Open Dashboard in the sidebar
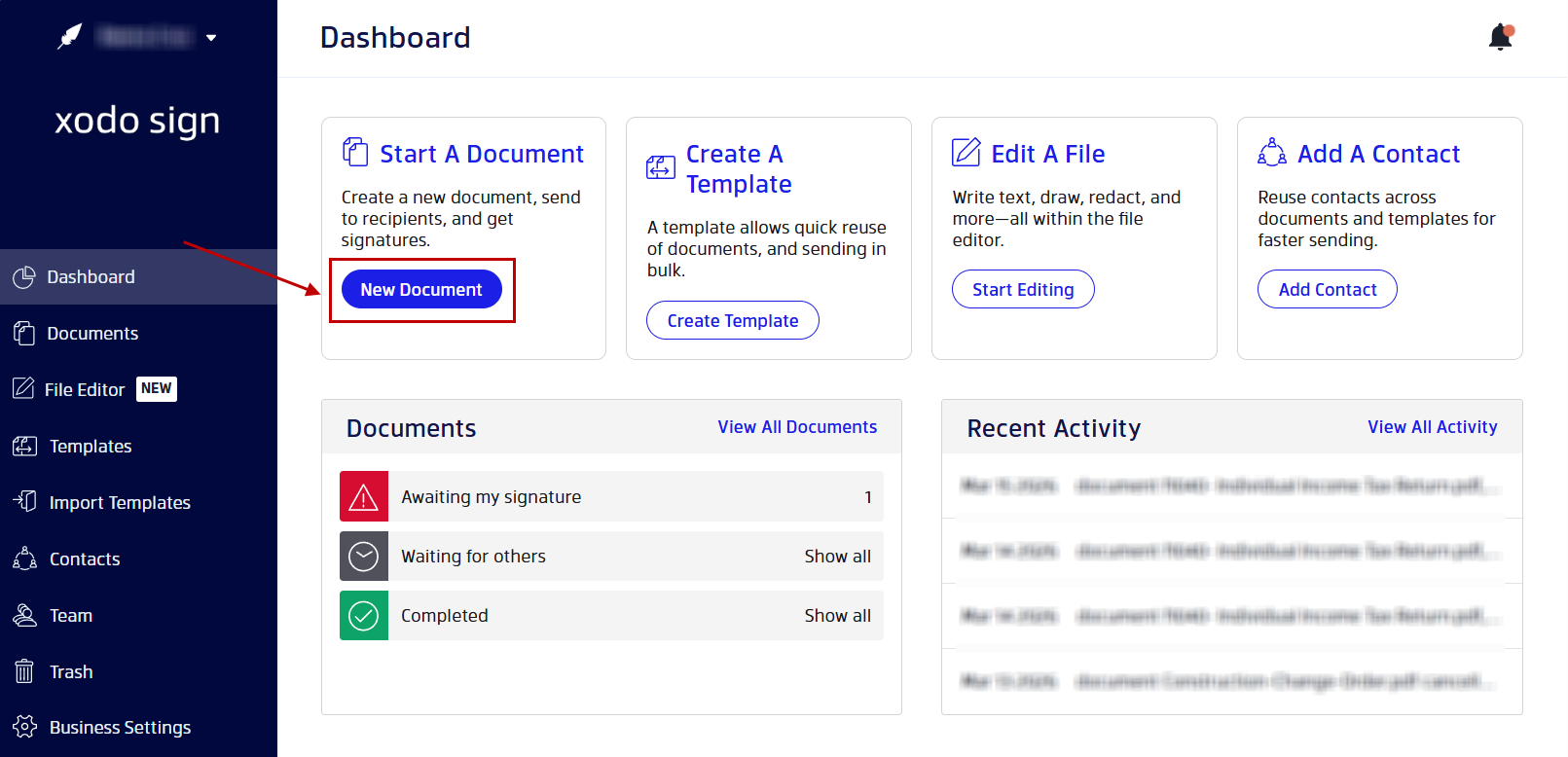Screen dimensions: 1568x757 pyautogui.click(x=138, y=277)
